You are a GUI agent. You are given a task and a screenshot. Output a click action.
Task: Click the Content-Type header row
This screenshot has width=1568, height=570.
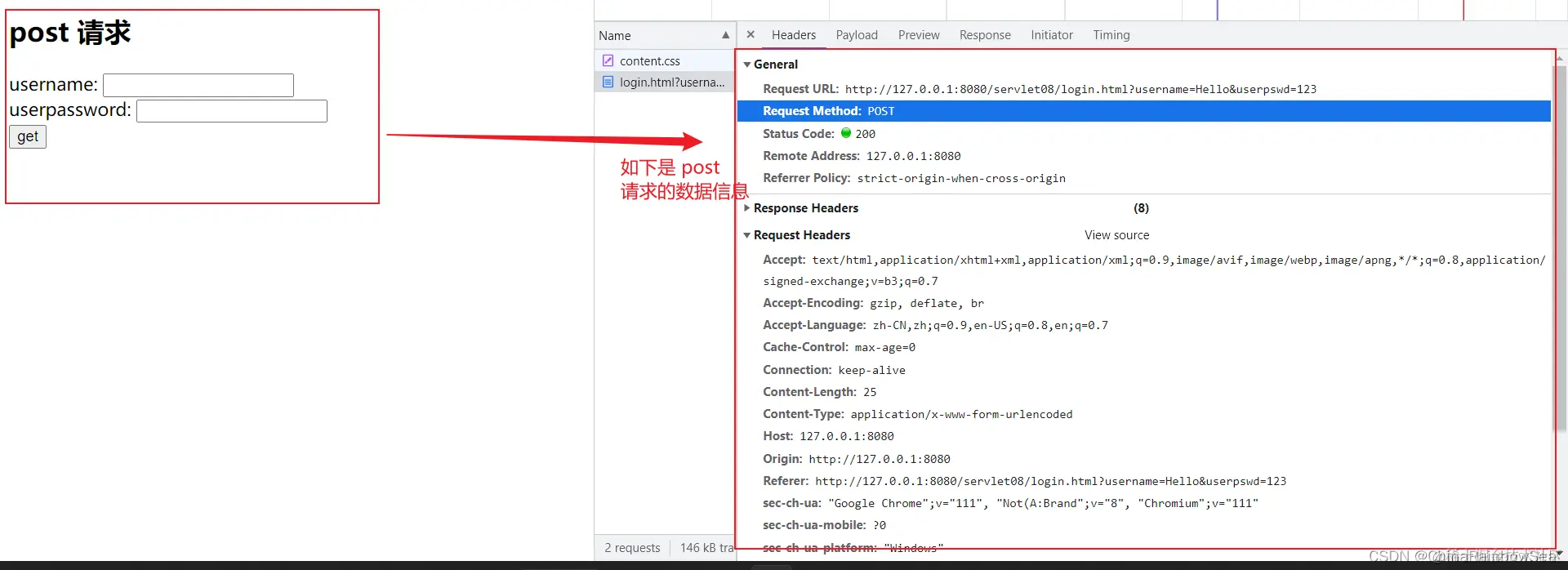(x=1143, y=414)
